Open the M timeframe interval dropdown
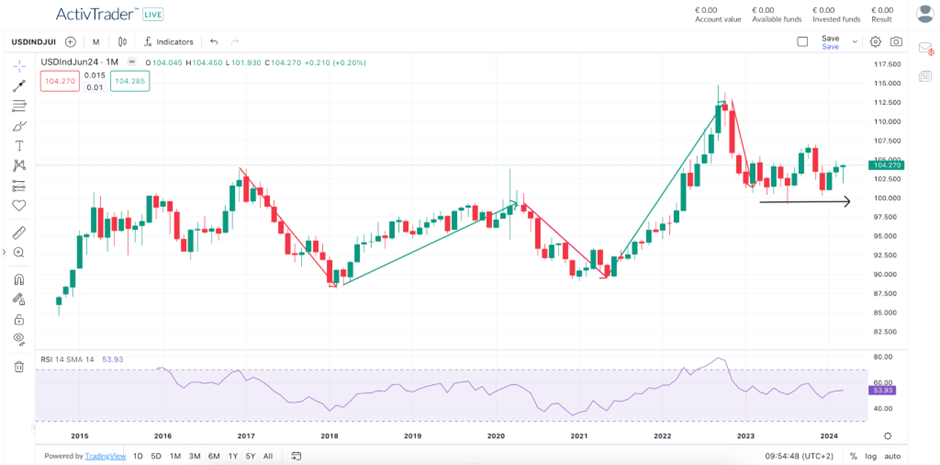The width and height of the screenshot is (940, 465). (96, 42)
